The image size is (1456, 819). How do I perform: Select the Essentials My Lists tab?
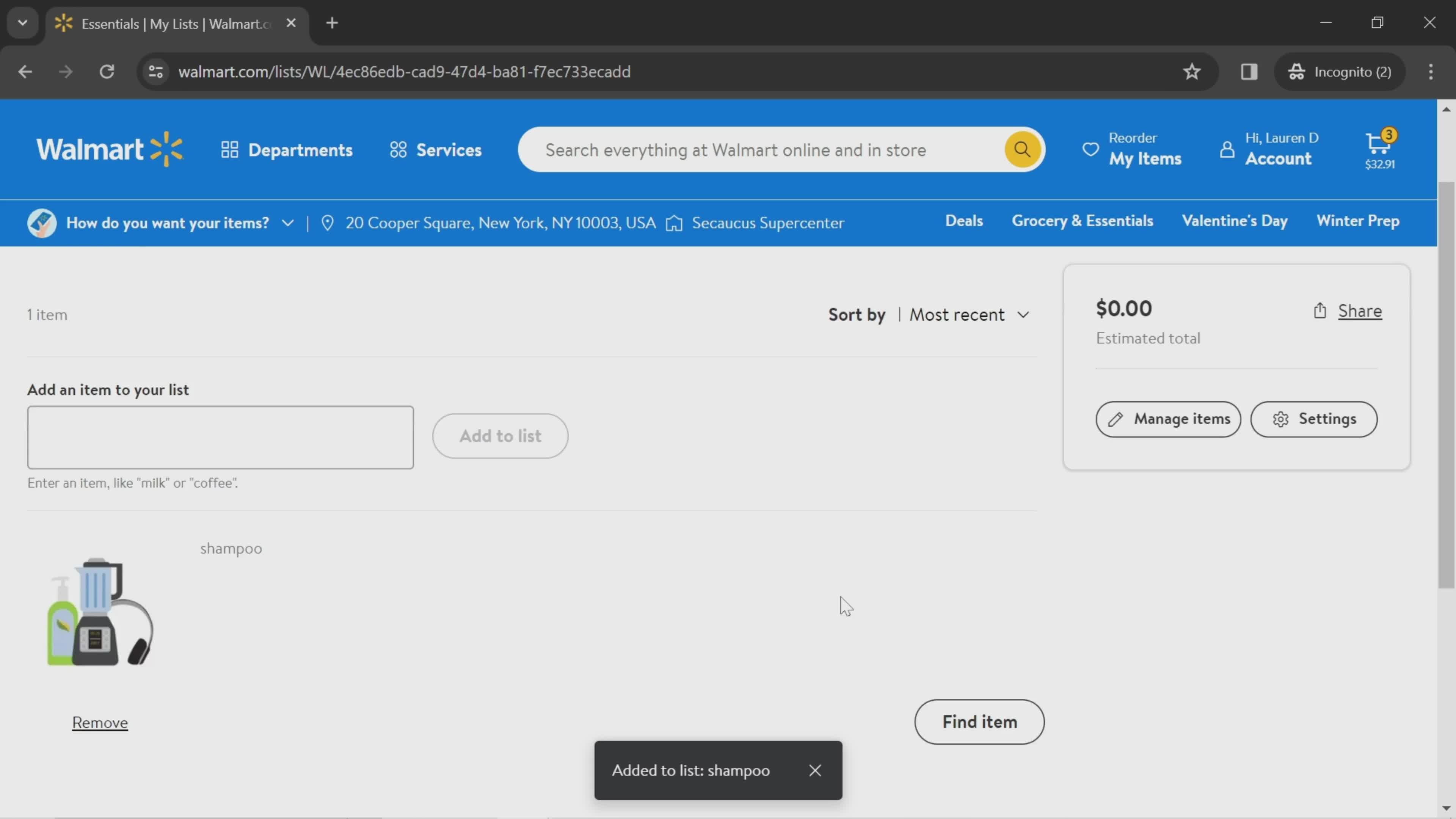point(176,24)
